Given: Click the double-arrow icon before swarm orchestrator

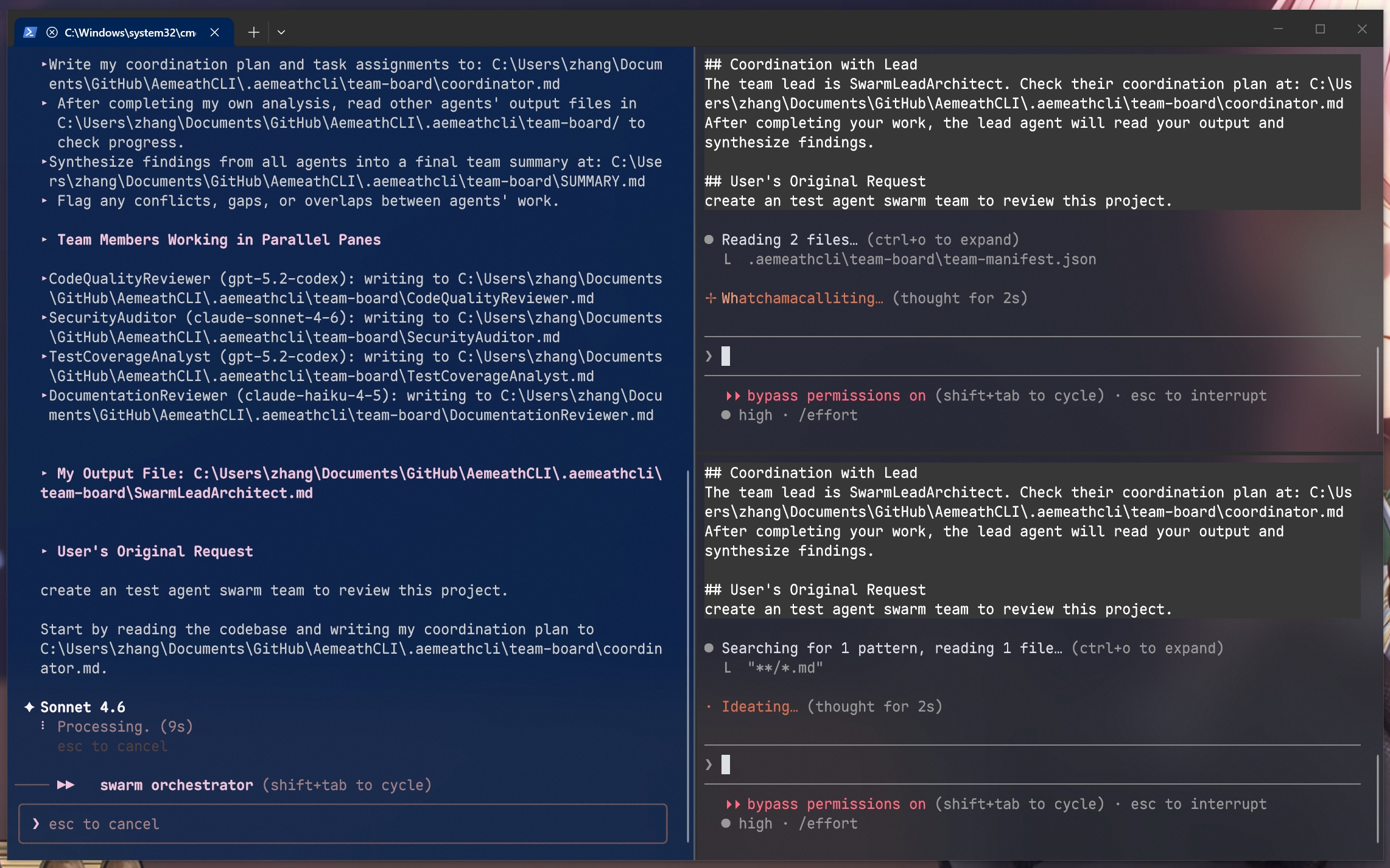Looking at the screenshot, I should click(x=66, y=785).
